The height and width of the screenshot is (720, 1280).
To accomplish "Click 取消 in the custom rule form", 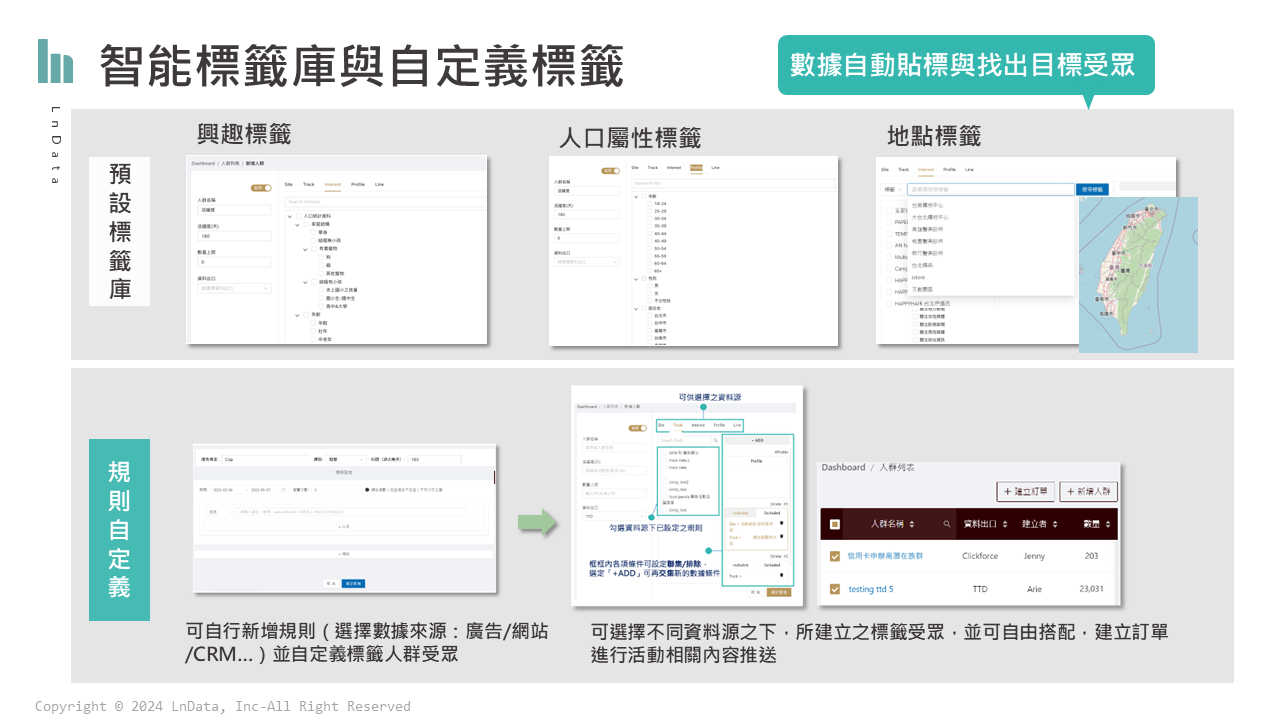I will pyautogui.click(x=331, y=584).
